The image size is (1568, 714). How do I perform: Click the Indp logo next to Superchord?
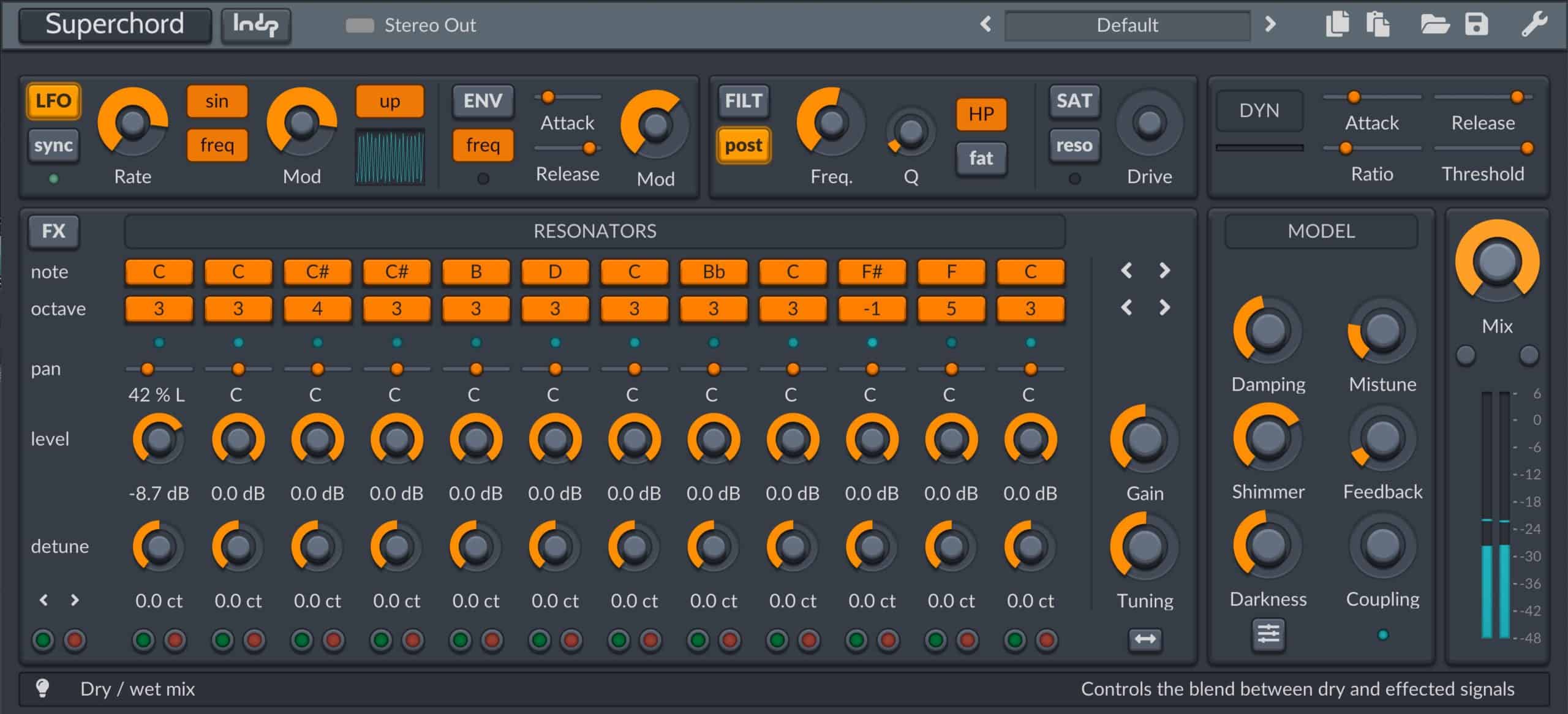(x=255, y=25)
